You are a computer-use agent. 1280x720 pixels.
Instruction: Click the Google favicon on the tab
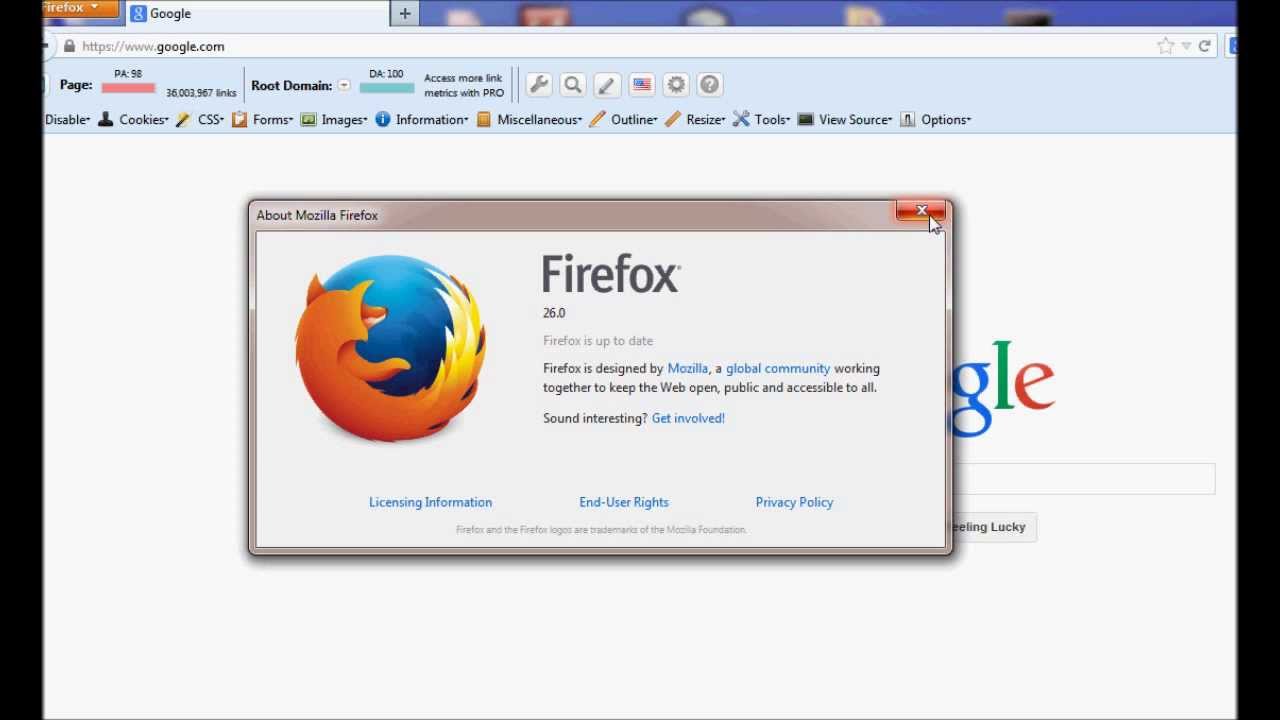139,13
